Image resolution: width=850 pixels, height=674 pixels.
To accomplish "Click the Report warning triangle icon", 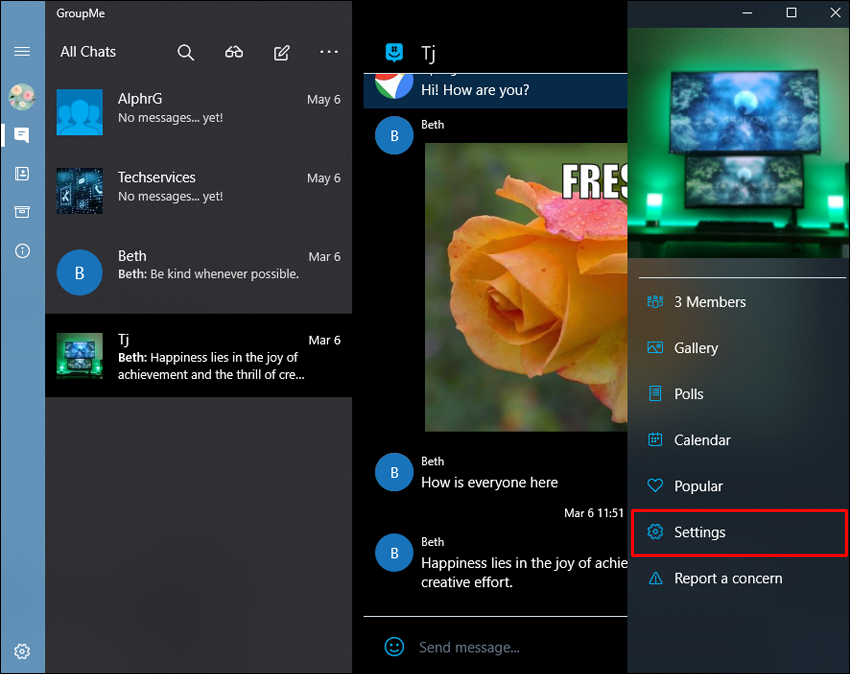I will (x=655, y=578).
